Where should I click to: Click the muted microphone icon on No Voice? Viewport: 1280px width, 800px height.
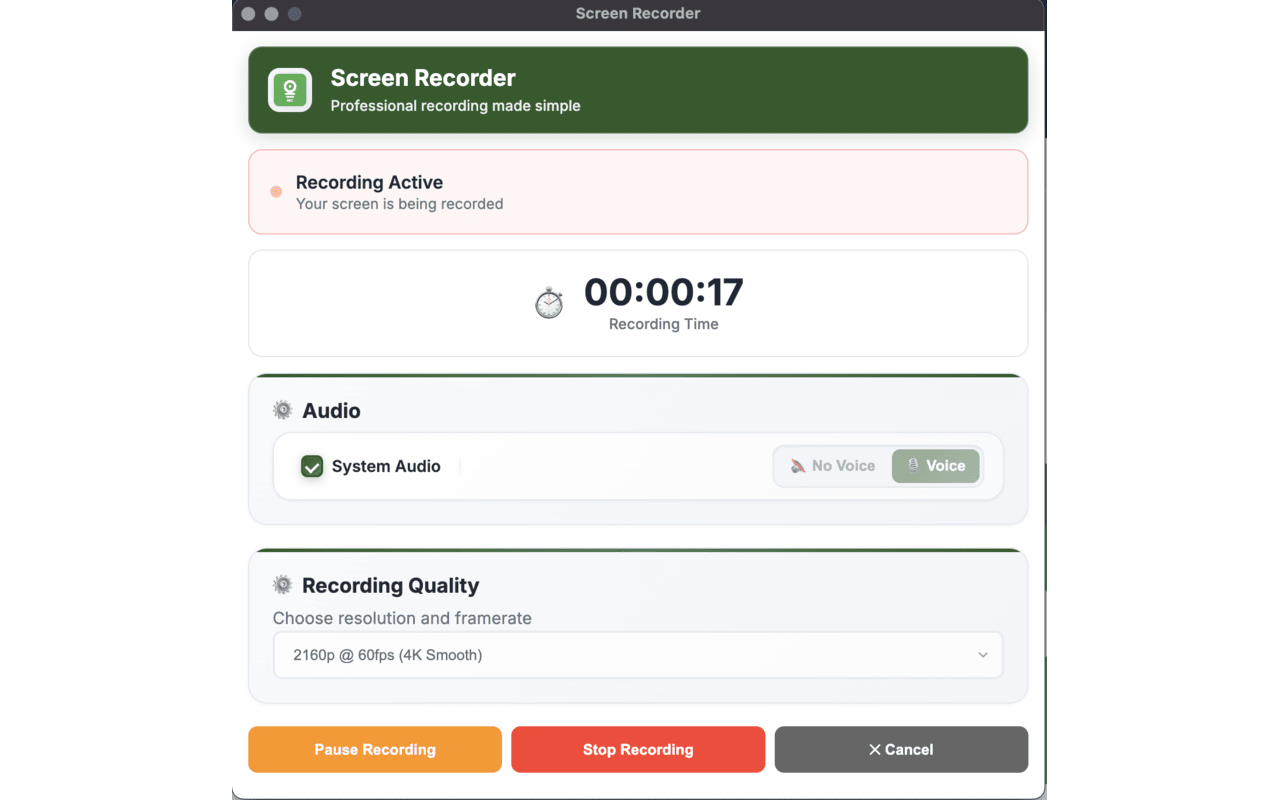[797, 465]
